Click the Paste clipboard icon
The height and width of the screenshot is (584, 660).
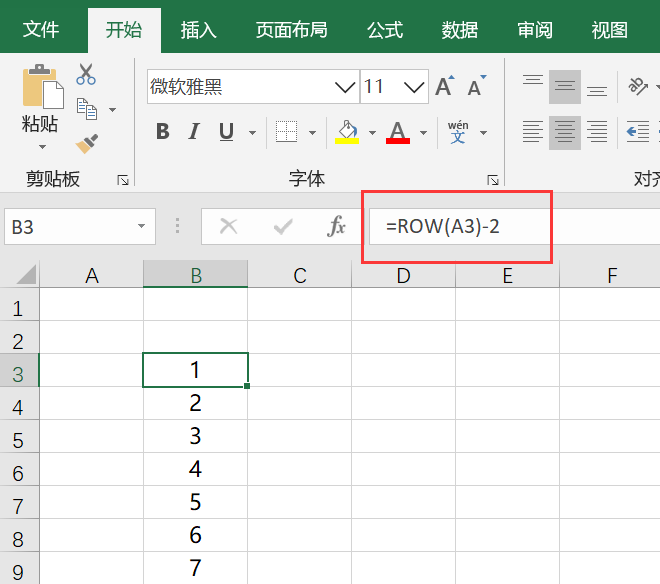tap(43, 87)
